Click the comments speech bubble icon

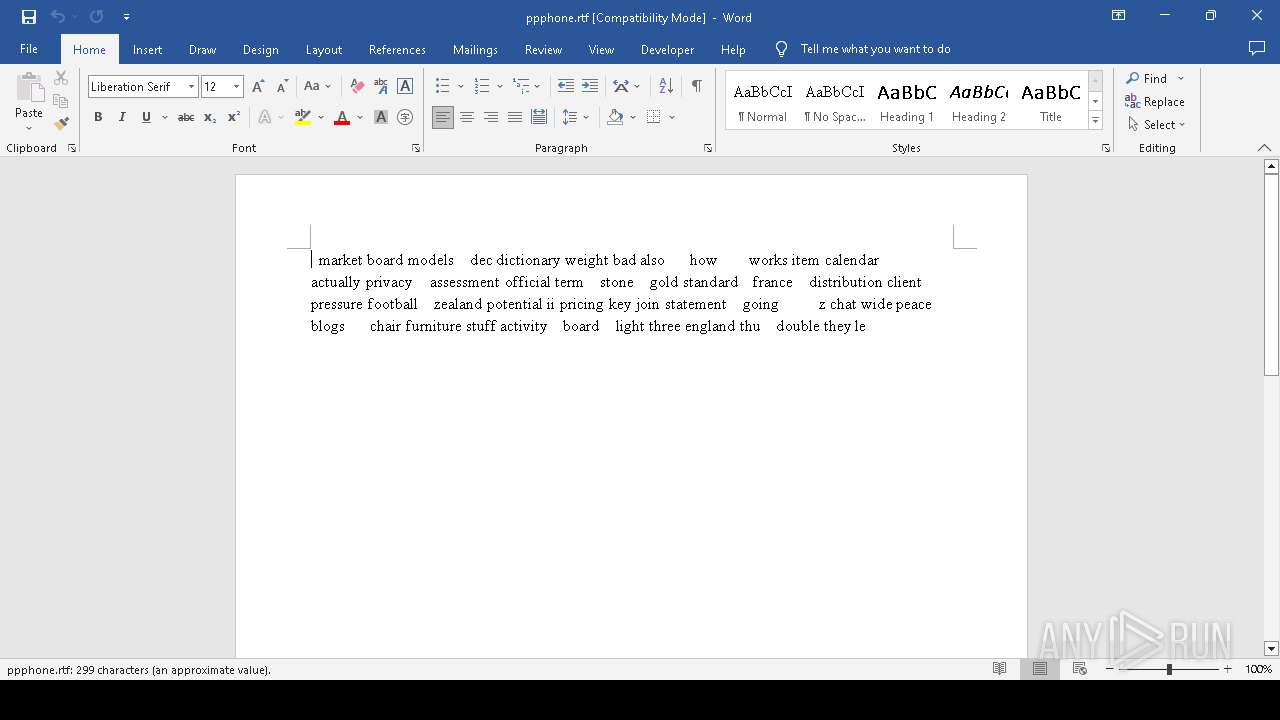[x=1257, y=49]
